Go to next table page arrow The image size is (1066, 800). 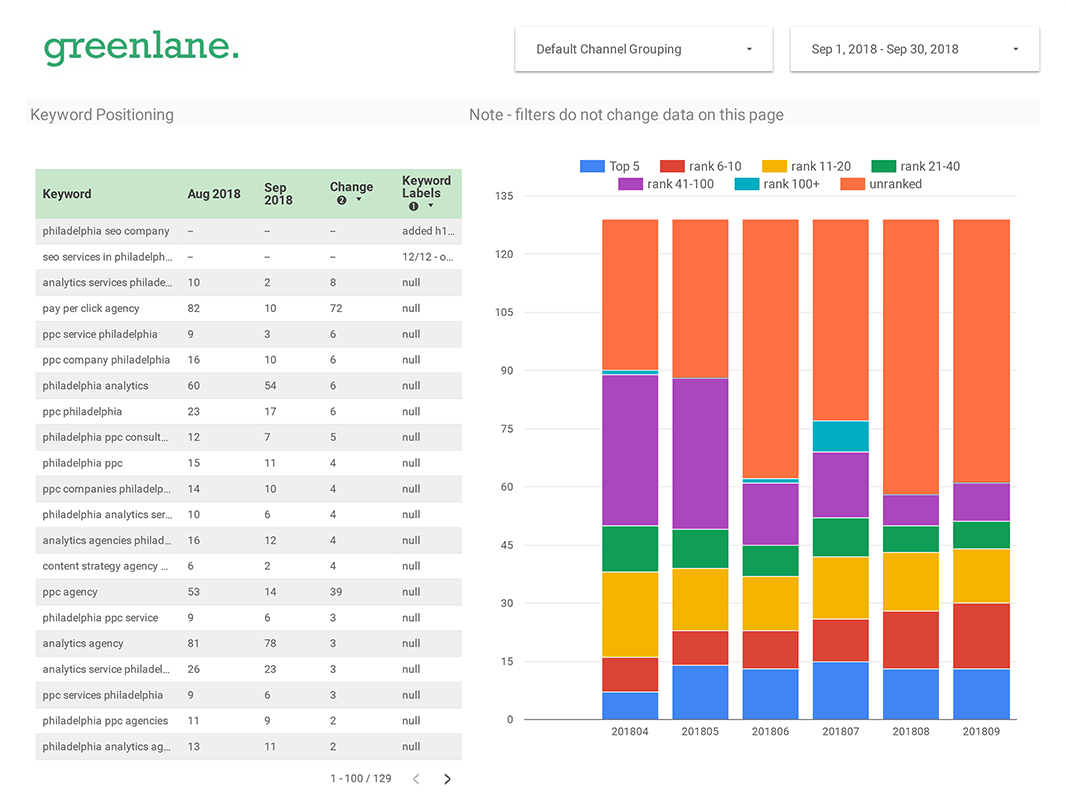(x=447, y=779)
